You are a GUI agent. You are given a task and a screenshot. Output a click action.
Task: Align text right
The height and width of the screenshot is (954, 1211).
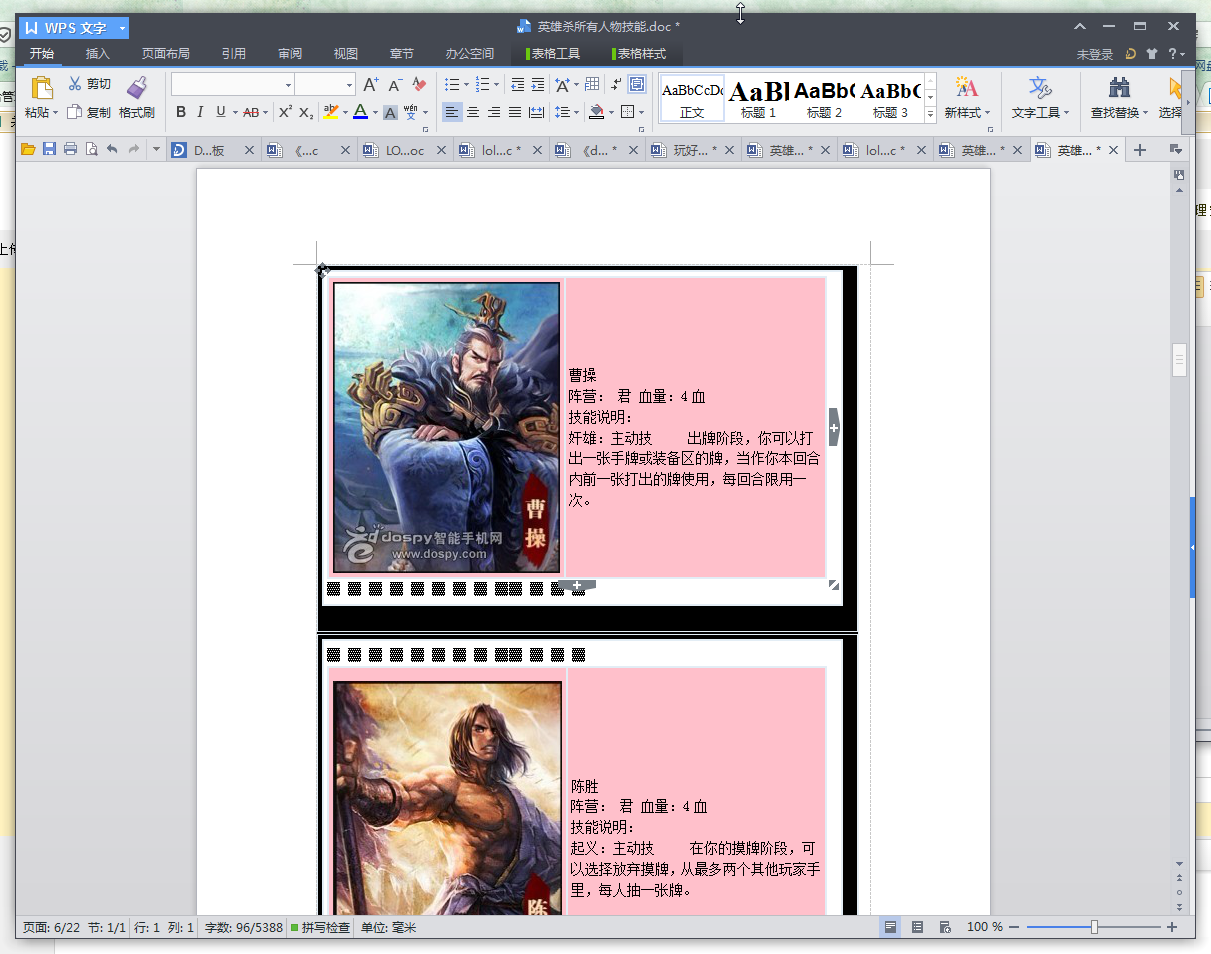click(494, 112)
